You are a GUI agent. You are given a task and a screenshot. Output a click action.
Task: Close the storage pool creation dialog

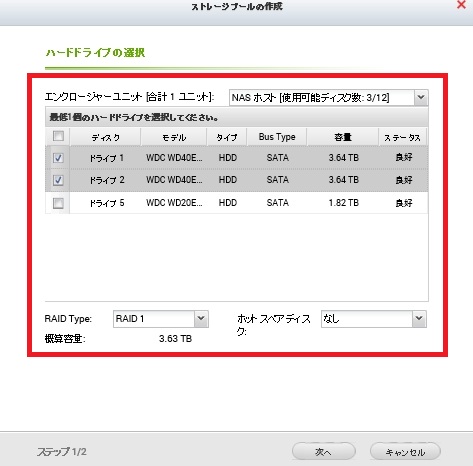(x=461, y=5)
